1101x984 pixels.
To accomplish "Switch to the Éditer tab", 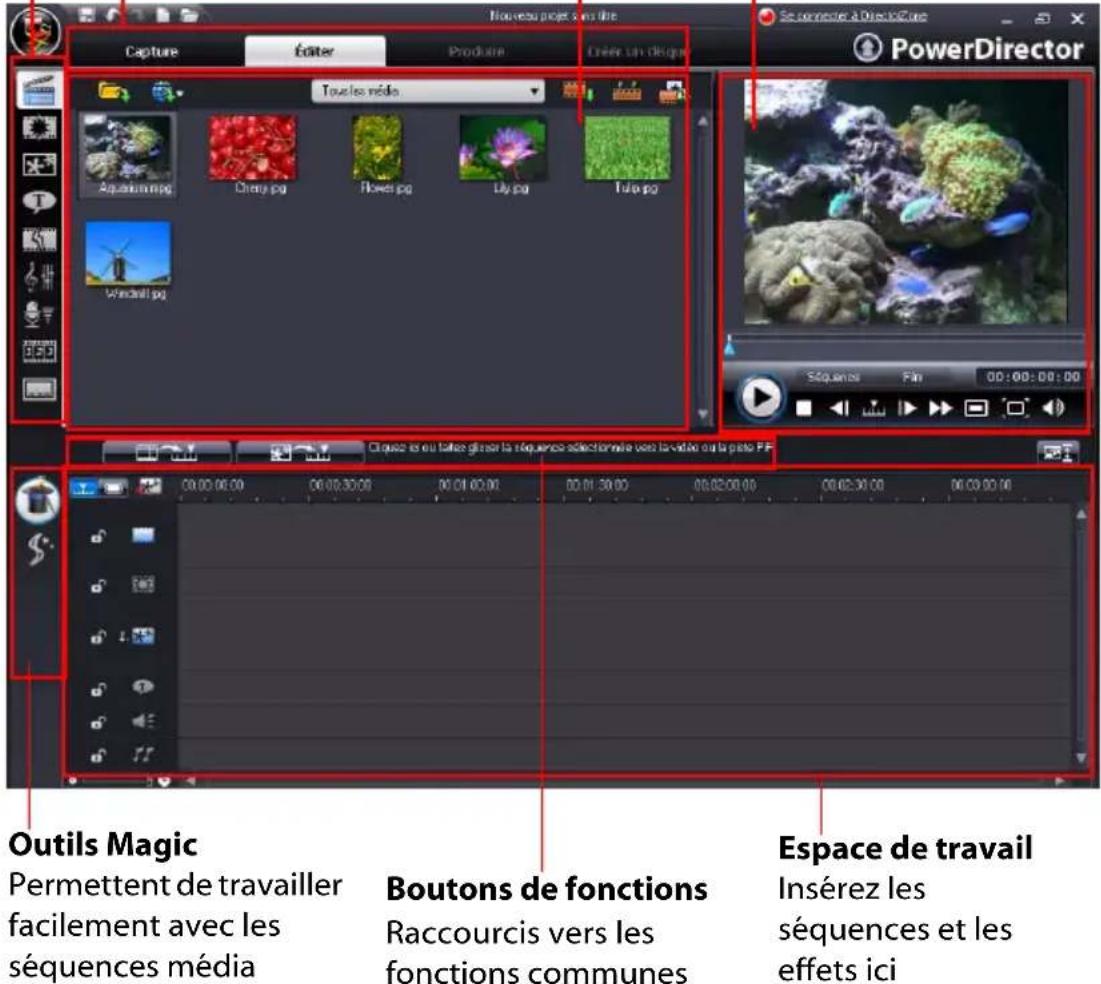I will coord(315,51).
